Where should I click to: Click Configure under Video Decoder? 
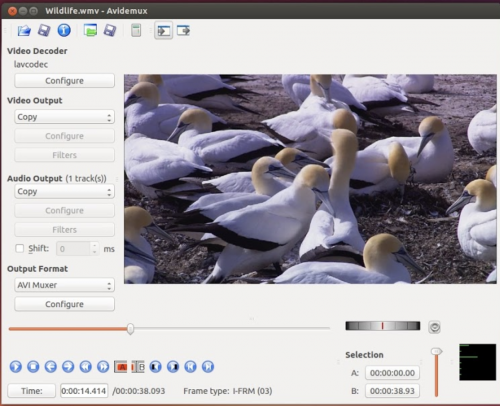pos(64,81)
